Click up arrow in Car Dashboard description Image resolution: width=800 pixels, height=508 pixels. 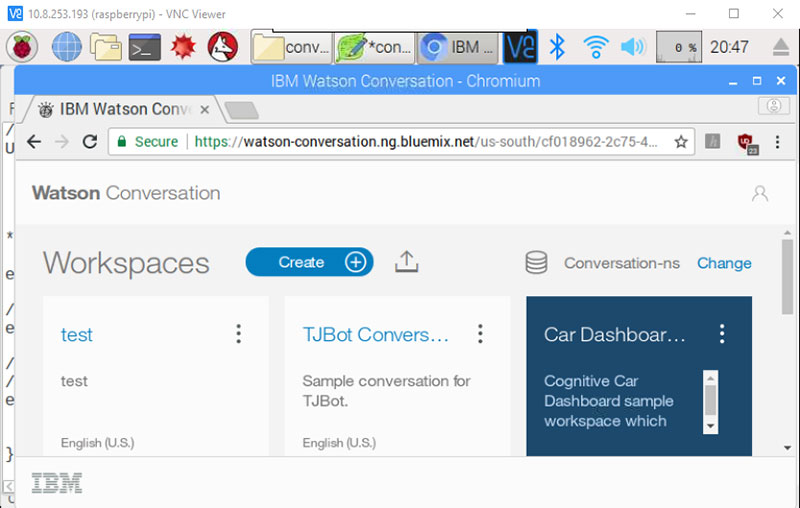click(x=710, y=378)
